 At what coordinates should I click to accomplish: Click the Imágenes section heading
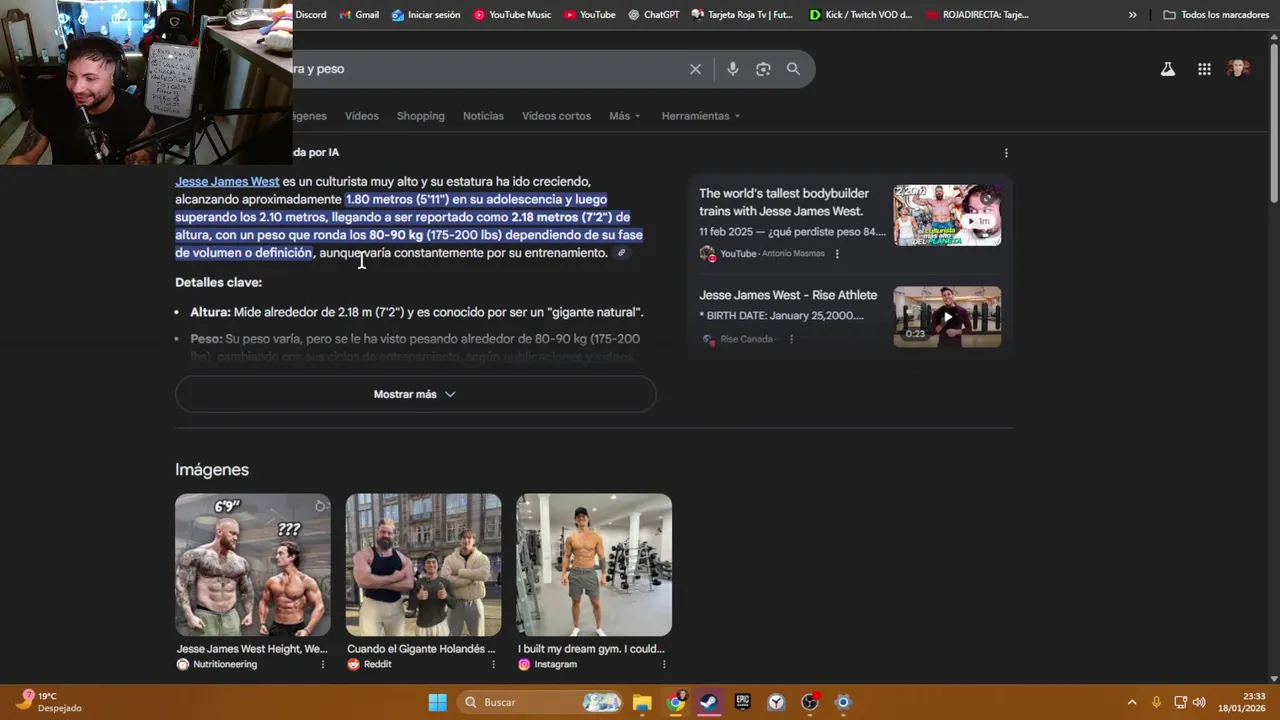(212, 470)
